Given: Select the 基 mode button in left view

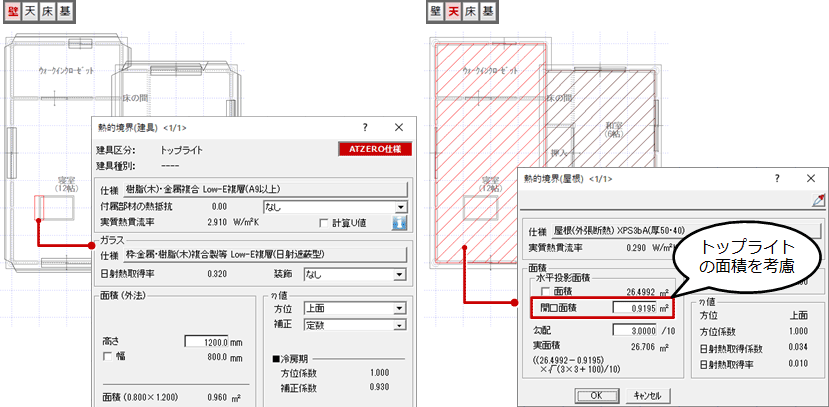Looking at the screenshot, I should point(65,12).
